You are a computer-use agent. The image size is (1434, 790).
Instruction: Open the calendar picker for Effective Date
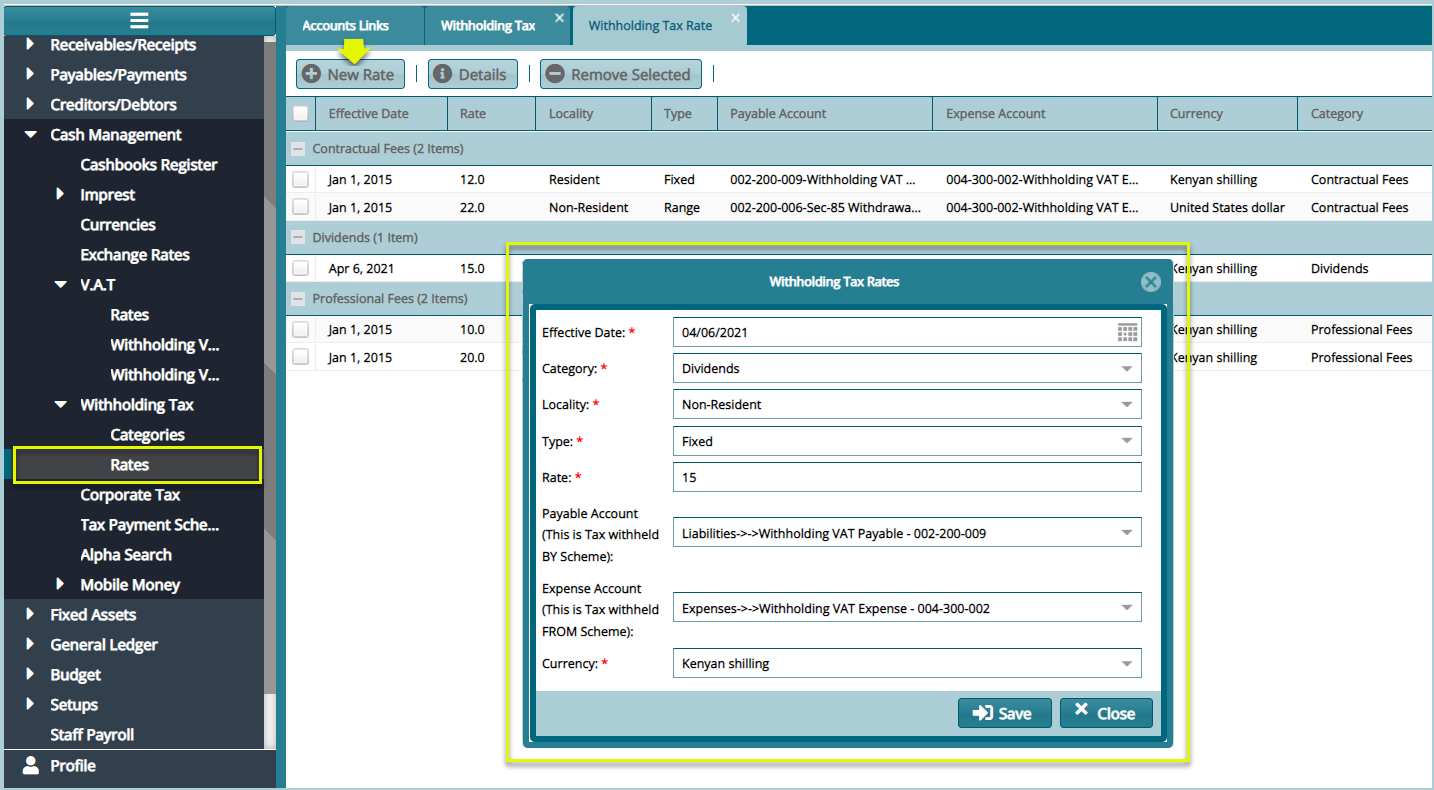point(1128,333)
